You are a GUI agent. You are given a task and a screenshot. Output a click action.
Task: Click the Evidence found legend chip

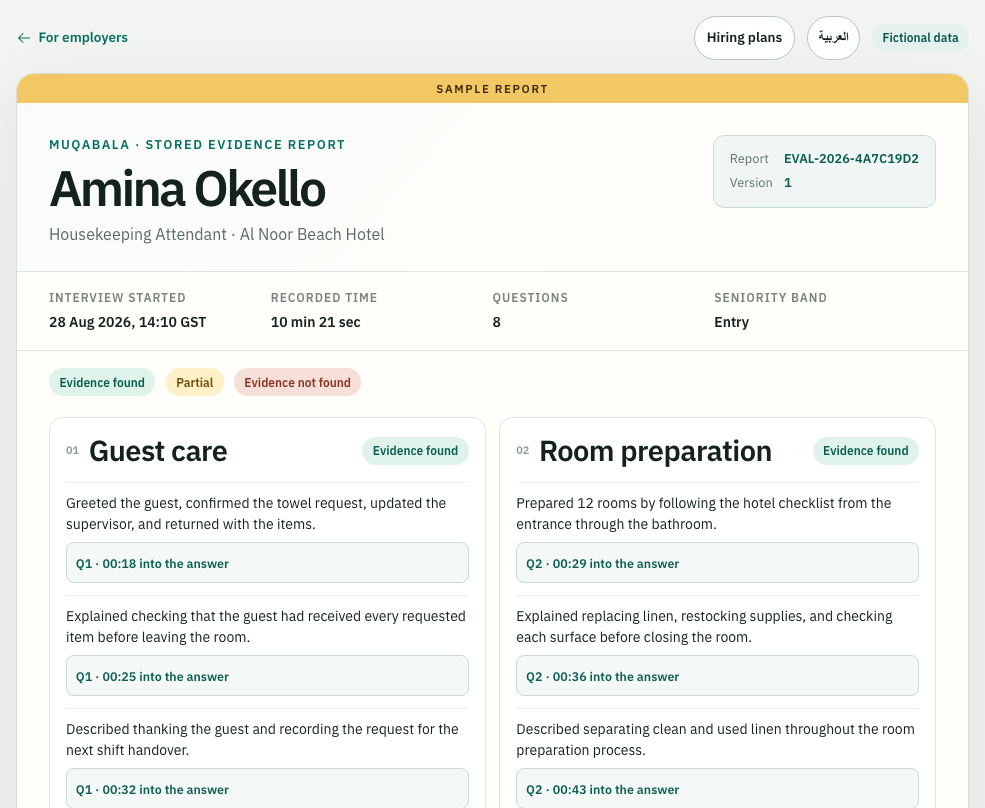tap(102, 382)
